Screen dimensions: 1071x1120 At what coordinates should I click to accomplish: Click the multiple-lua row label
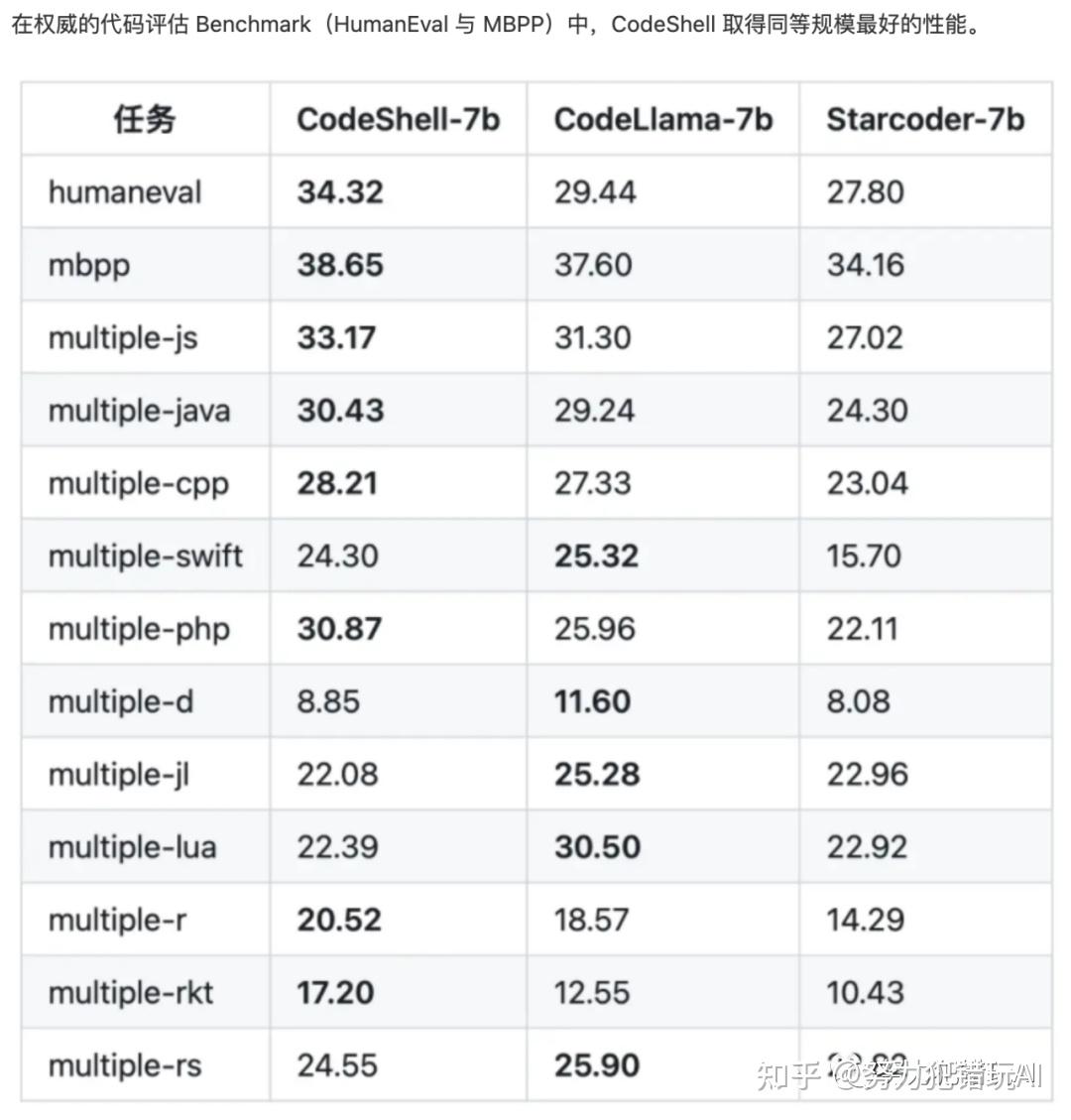click(132, 847)
